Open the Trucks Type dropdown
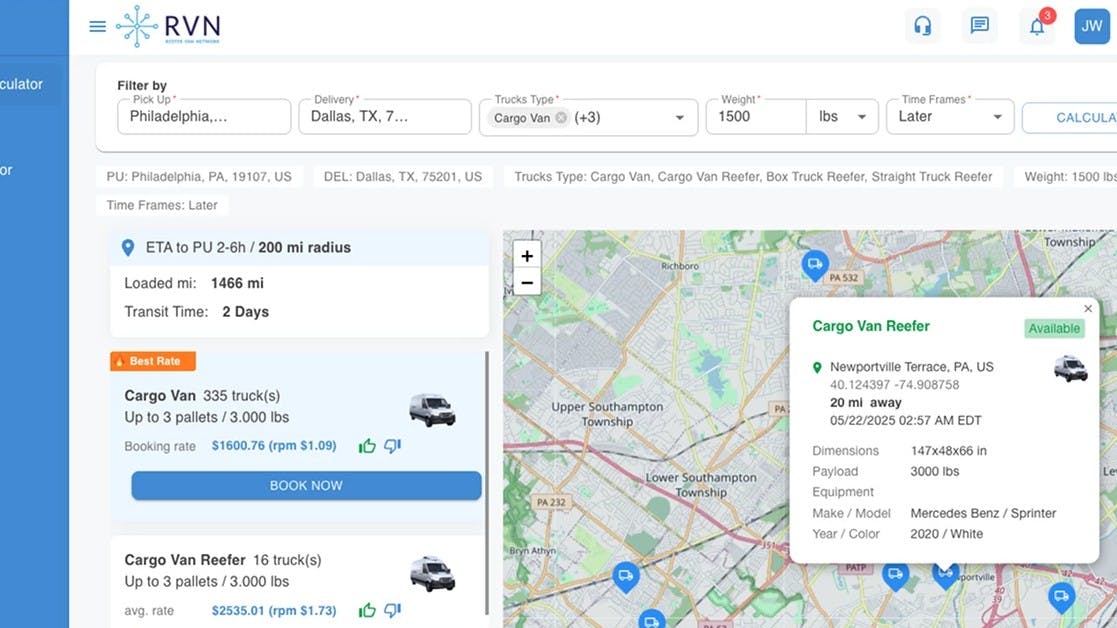The height and width of the screenshot is (628, 1117). tap(677, 117)
